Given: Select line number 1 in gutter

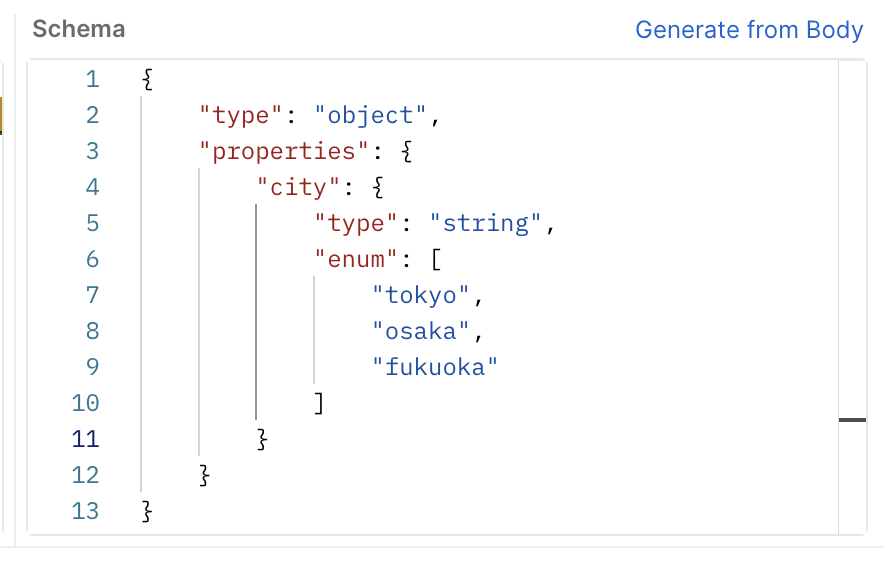Looking at the screenshot, I should pos(92,79).
